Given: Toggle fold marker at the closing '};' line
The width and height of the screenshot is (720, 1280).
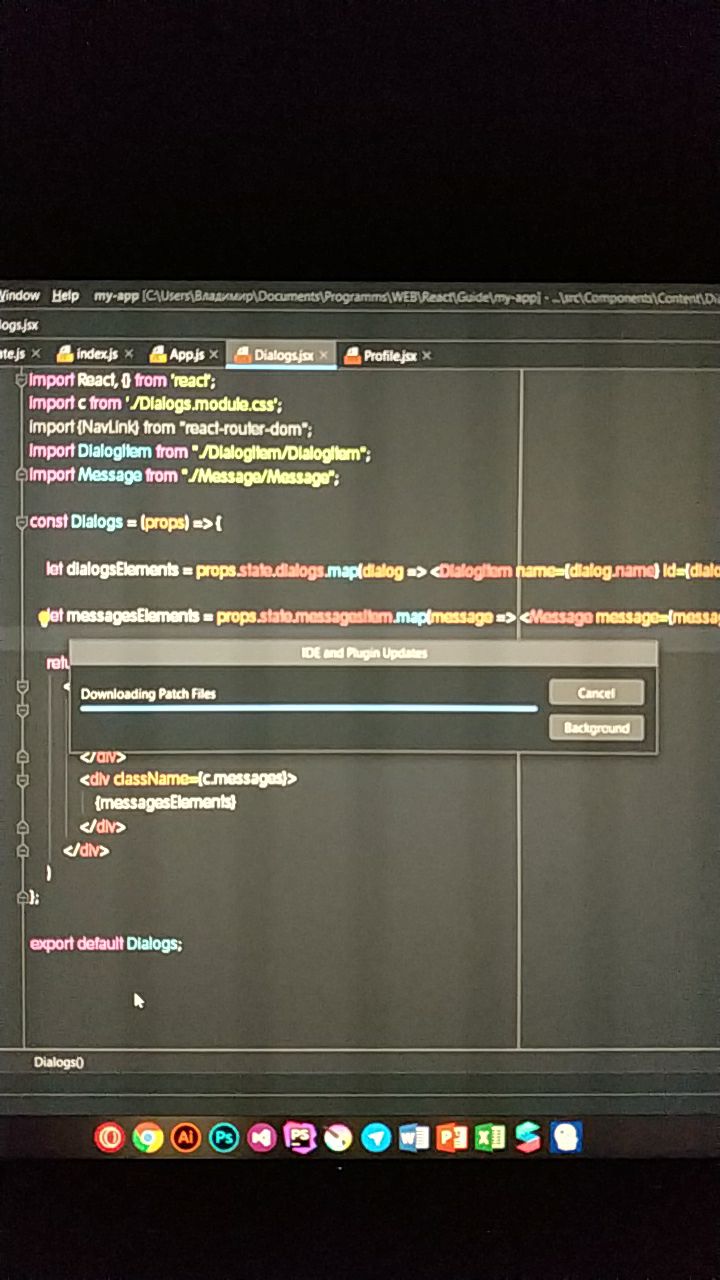Looking at the screenshot, I should coord(22,898).
